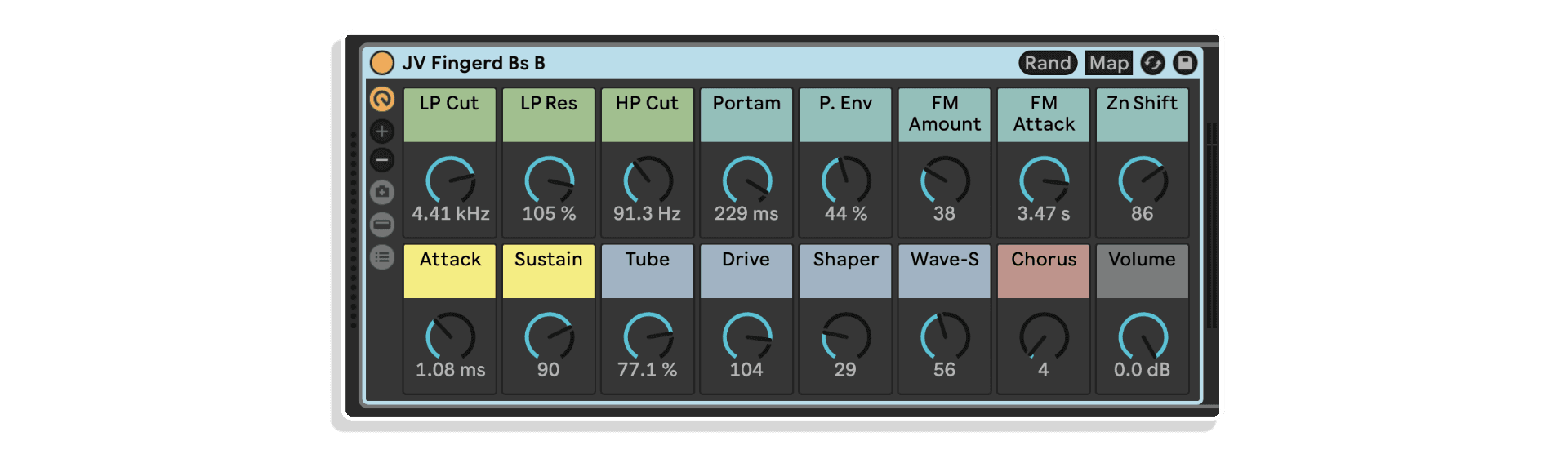This screenshot has height=450, width=1568.
Task: Click the plus icon to add macros
Action: point(382,131)
